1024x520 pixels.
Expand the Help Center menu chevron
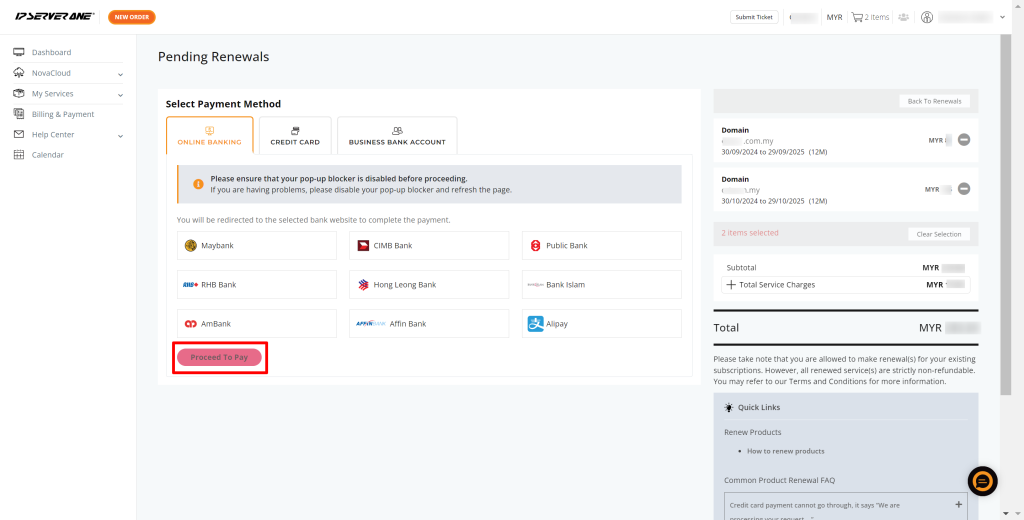120,136
